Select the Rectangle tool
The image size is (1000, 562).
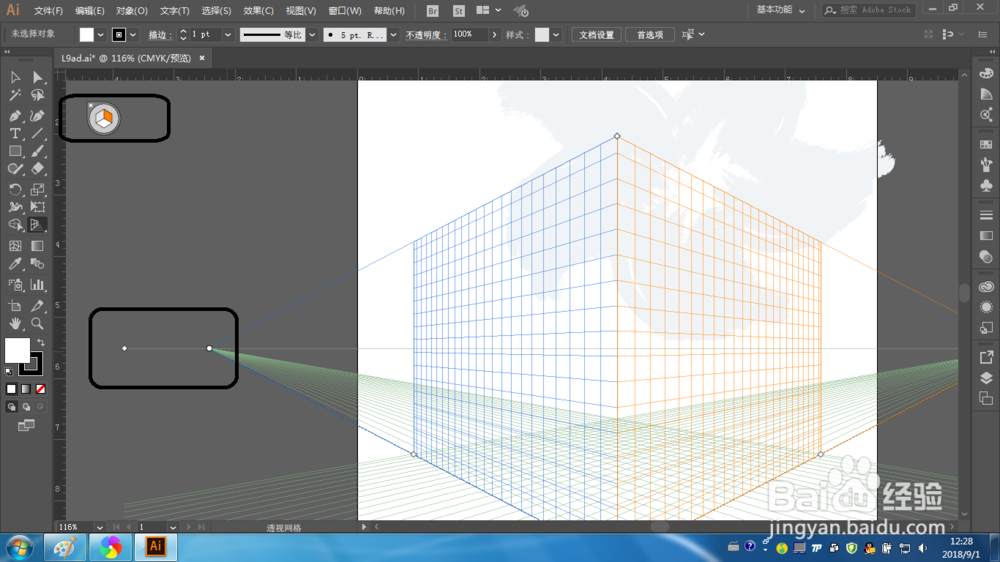(x=15, y=151)
